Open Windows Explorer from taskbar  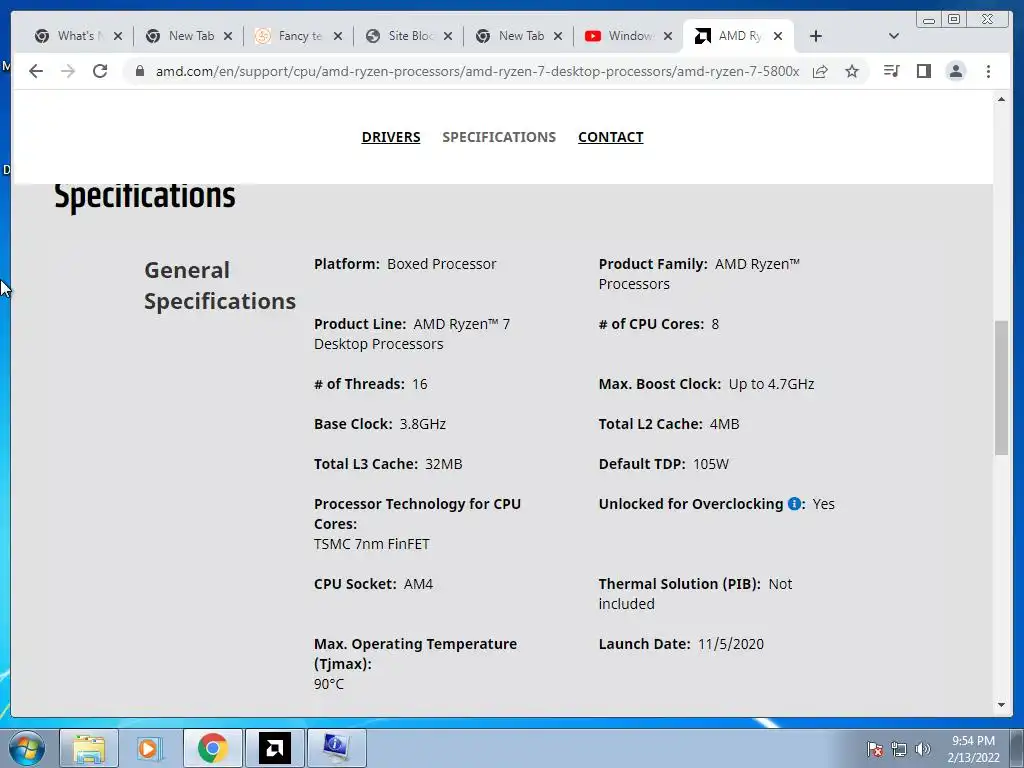89,748
